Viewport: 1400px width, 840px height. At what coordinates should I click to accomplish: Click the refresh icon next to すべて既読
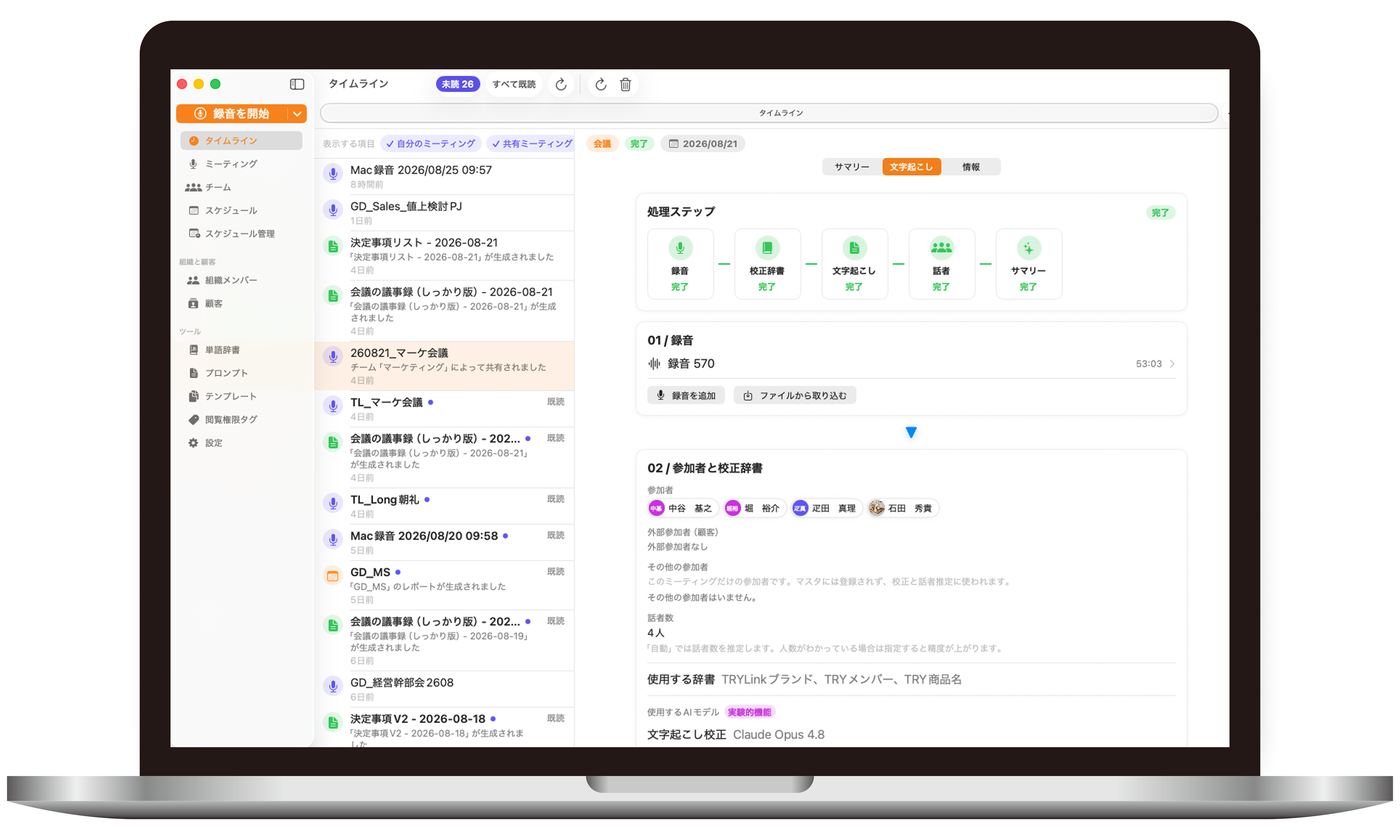click(561, 84)
